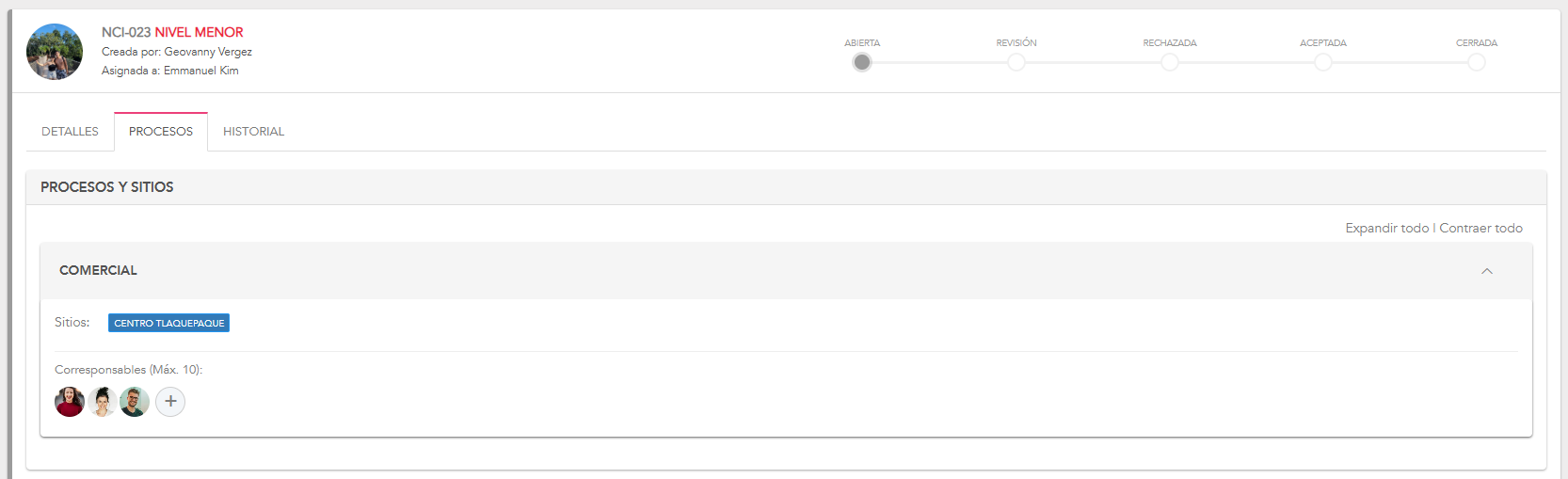Click the NCI-023 NIVEL MENOR title
This screenshot has height=479, width=1568.
pos(172,32)
